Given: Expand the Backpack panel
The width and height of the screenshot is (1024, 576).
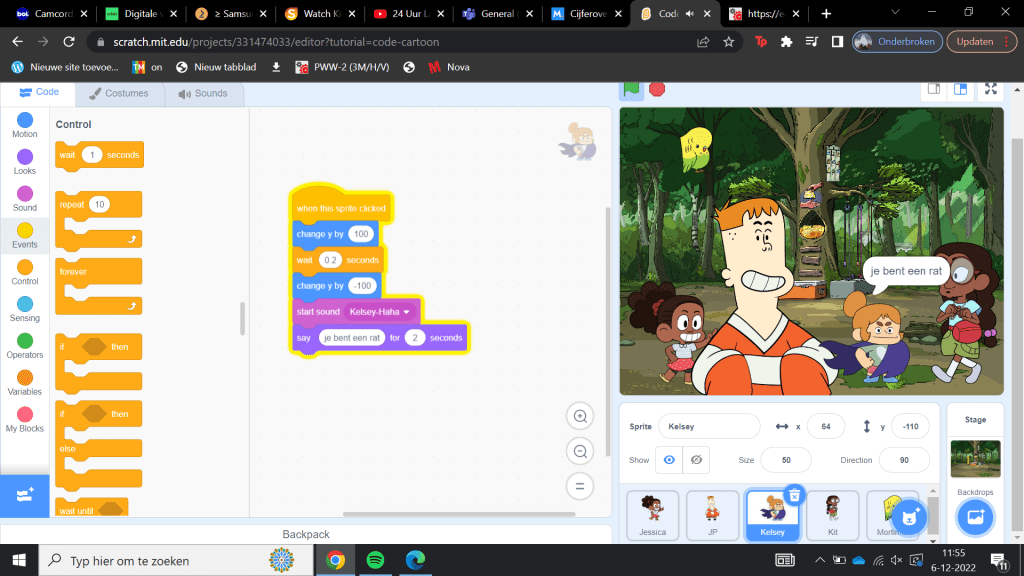Looking at the screenshot, I should coord(305,534).
